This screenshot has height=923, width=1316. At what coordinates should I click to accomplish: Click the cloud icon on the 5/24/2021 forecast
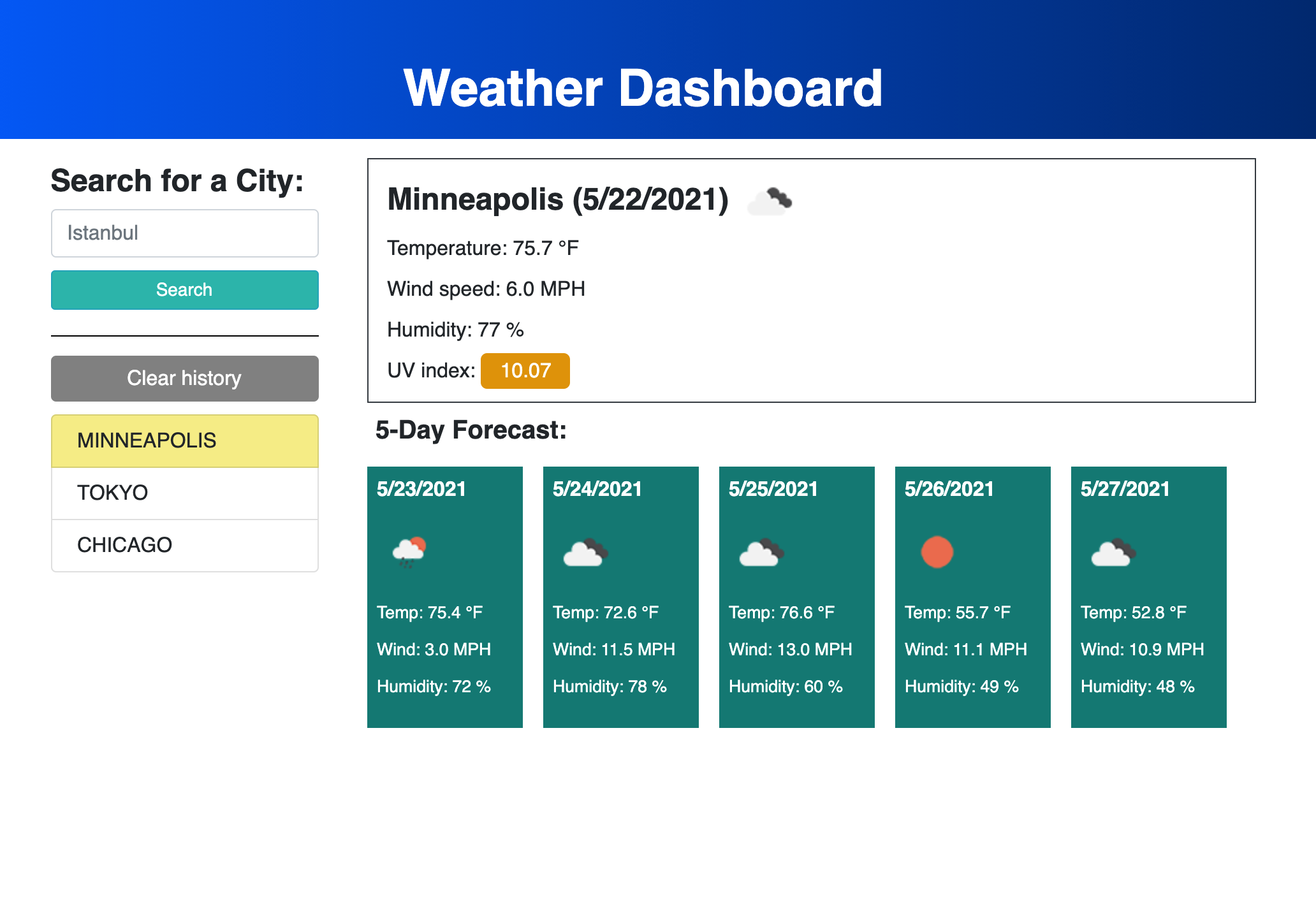[x=585, y=552]
